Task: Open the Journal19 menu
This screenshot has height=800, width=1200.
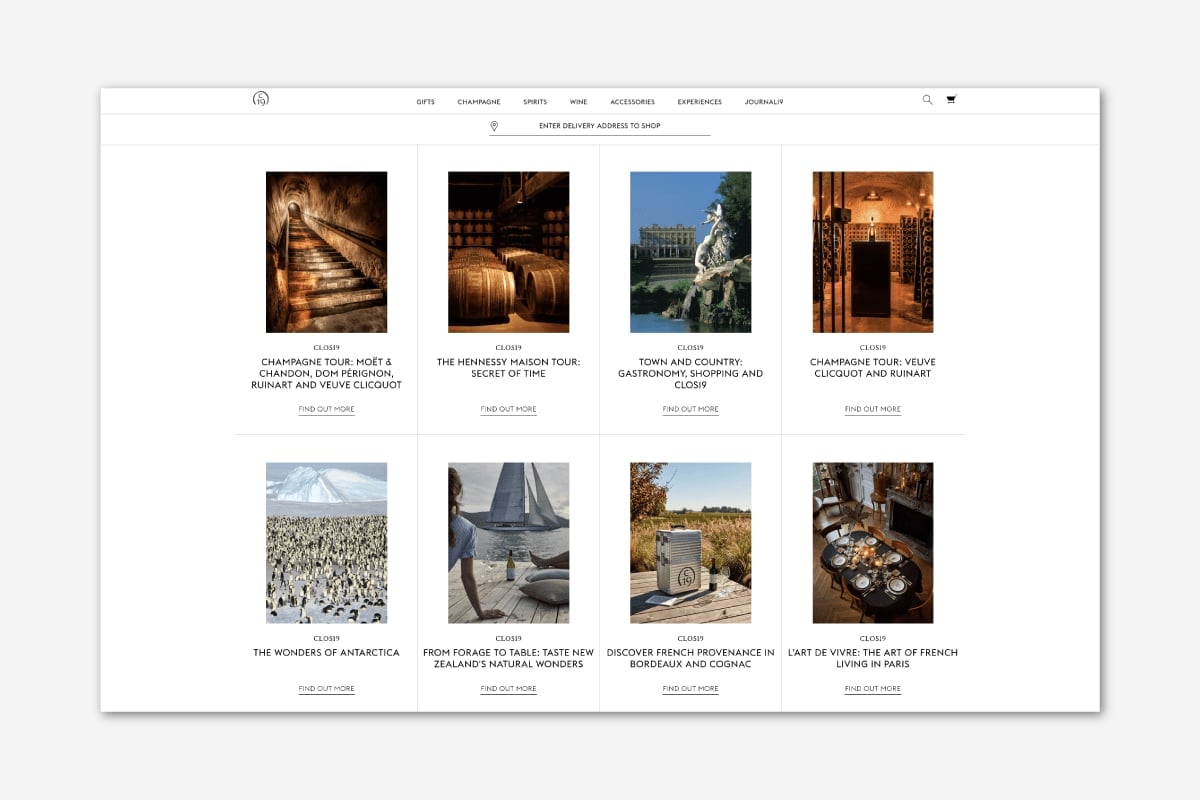Action: coord(764,102)
